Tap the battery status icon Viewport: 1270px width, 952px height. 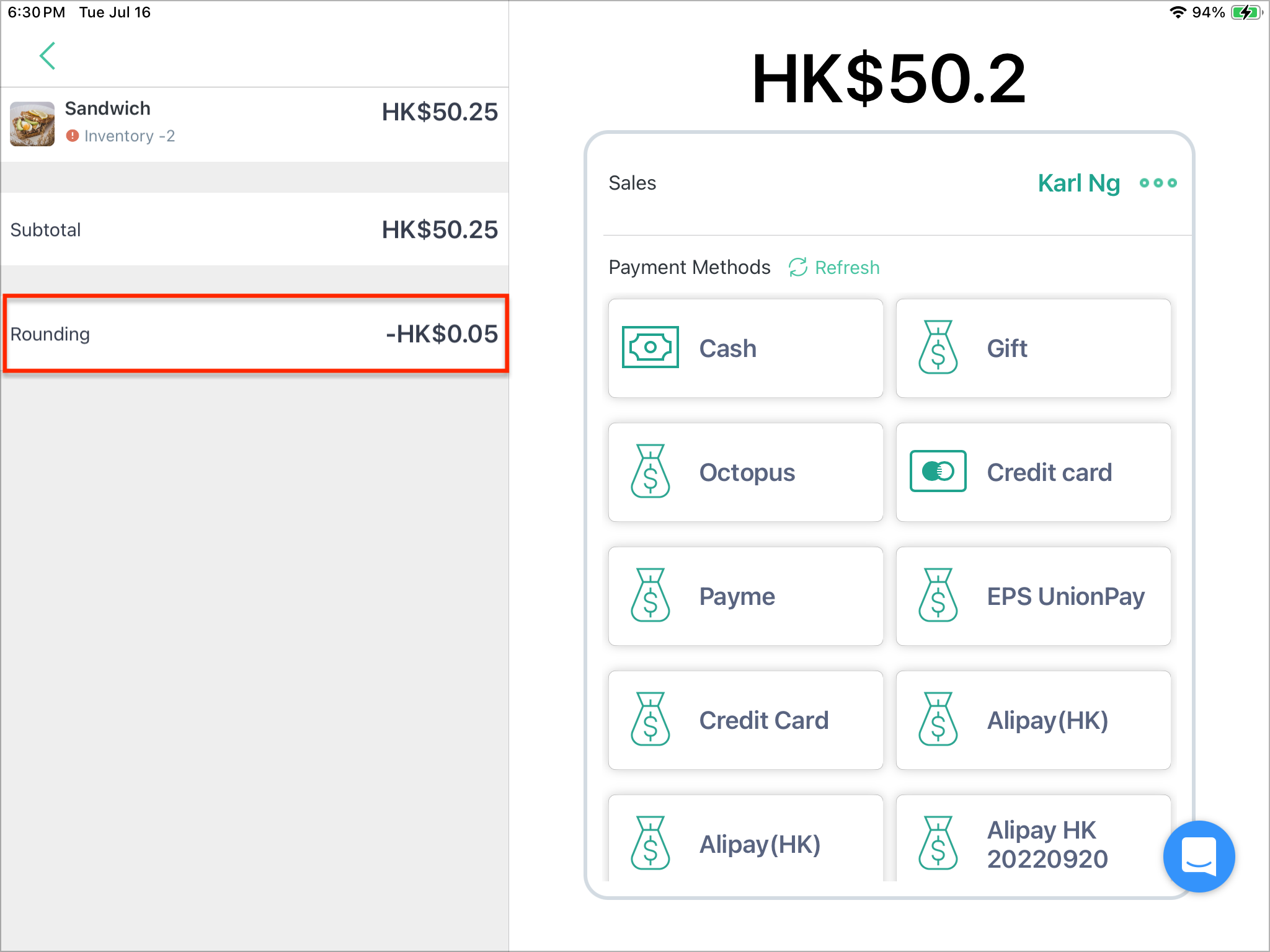tap(1246, 12)
